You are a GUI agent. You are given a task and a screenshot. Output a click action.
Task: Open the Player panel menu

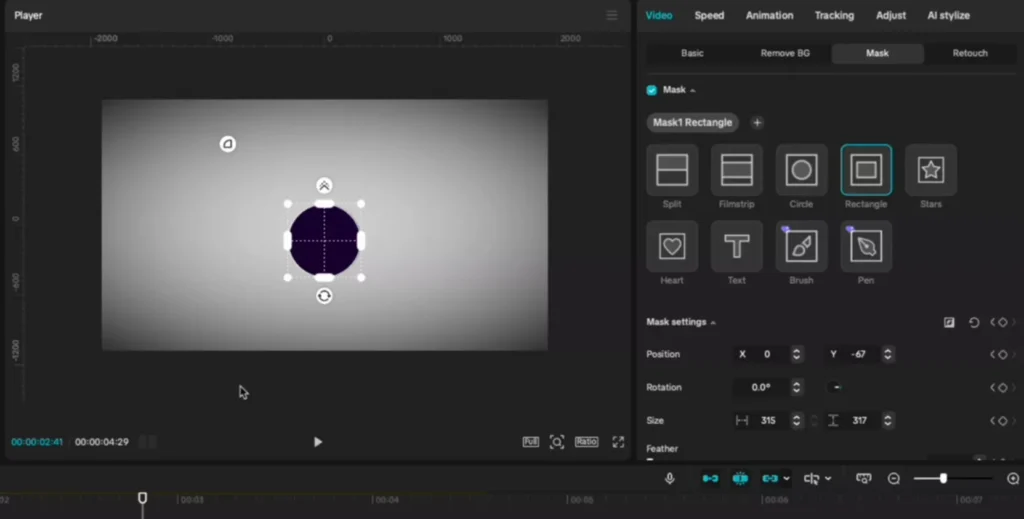tap(612, 16)
